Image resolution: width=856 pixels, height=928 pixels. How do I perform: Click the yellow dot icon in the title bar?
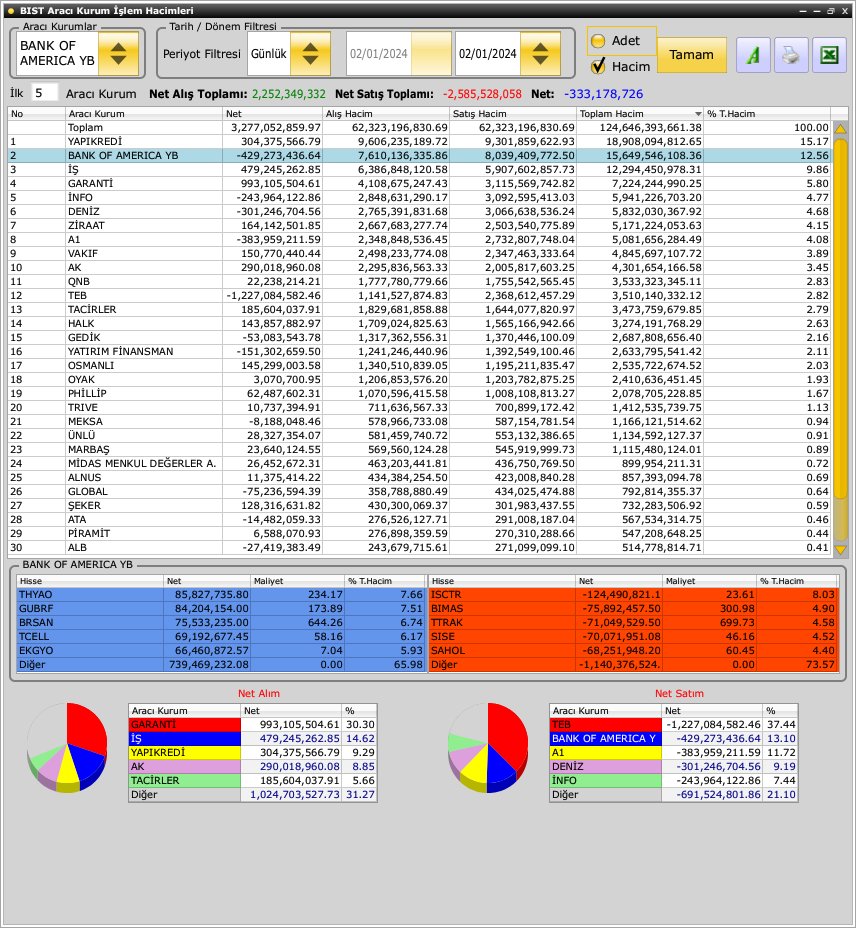click(11, 11)
